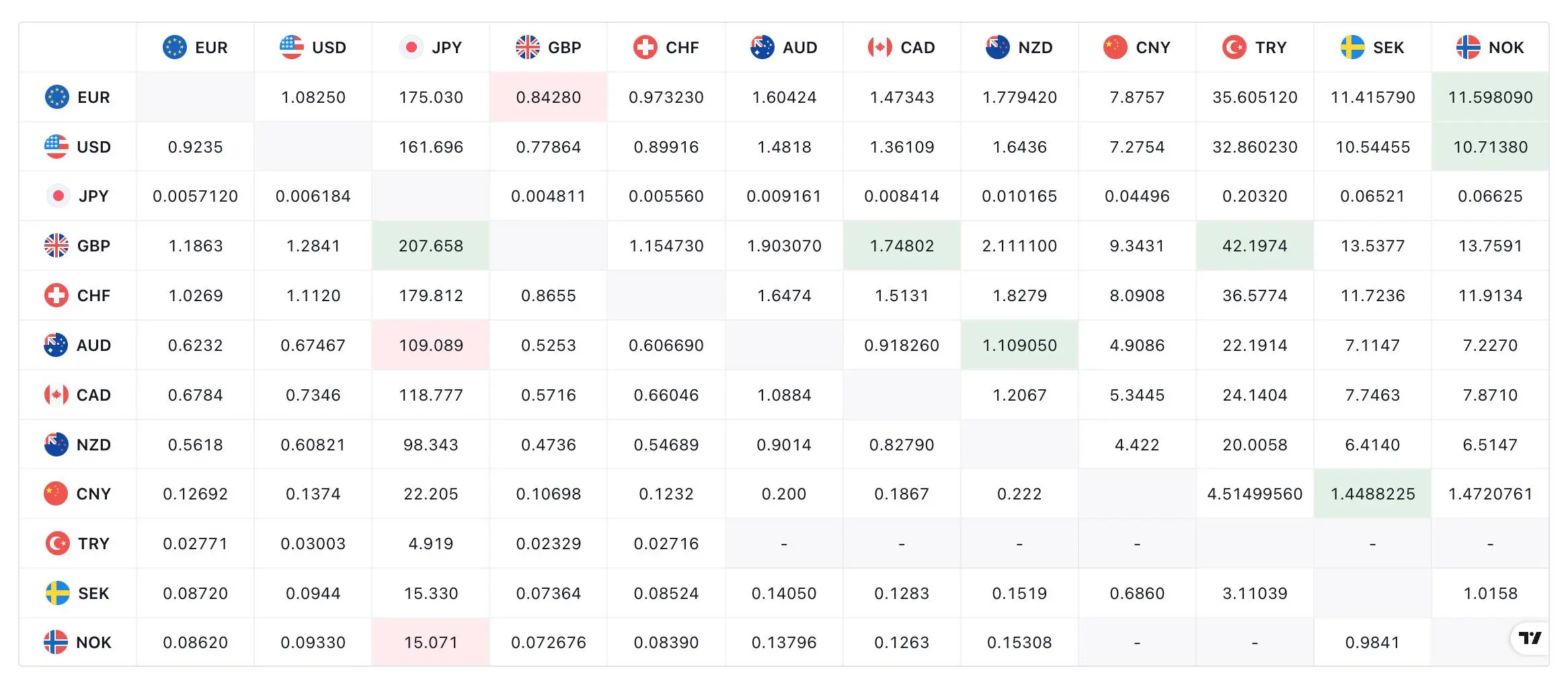Viewport: 1568px width, 683px height.
Task: Select the red AUD/JPY cell 109.089
Action: coord(431,345)
